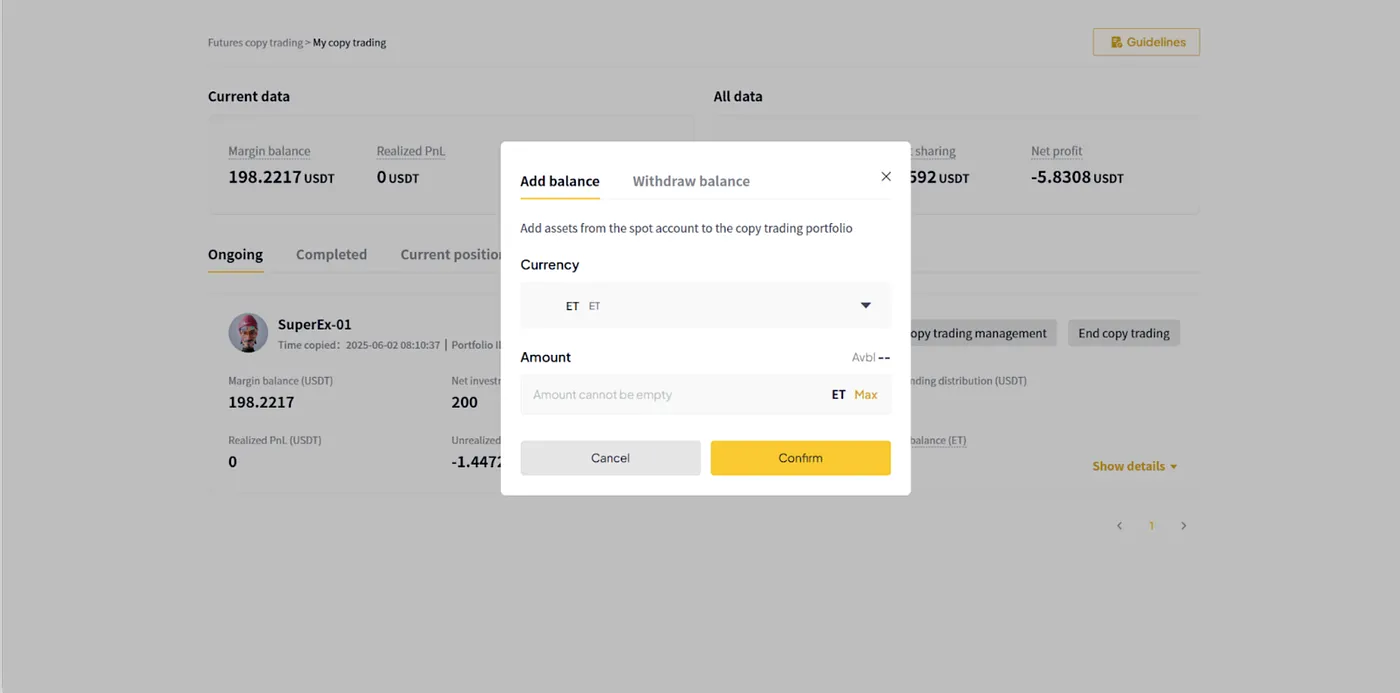The image size is (1400, 693).
Task: Cancel adding balance
Action: 610,458
